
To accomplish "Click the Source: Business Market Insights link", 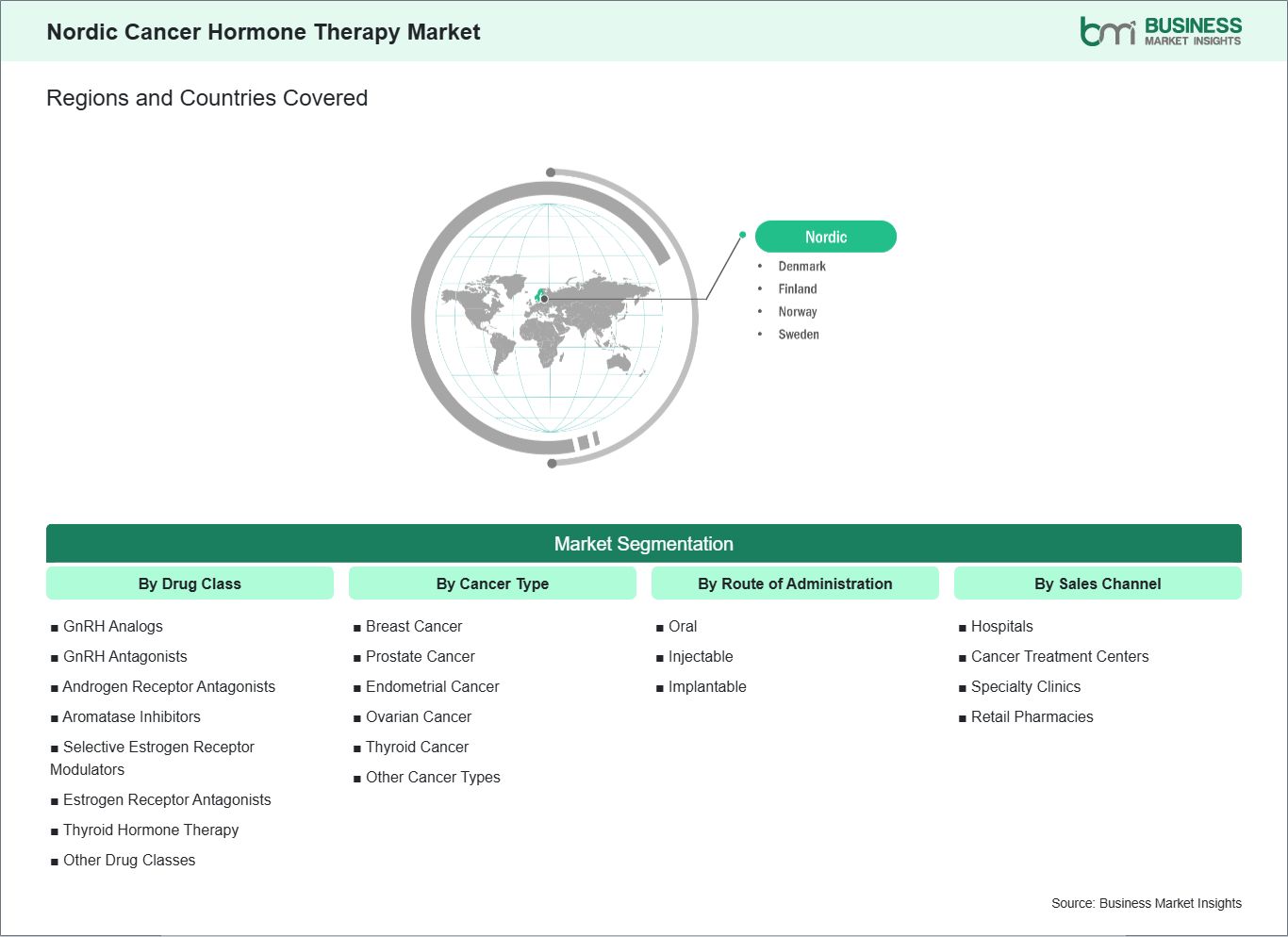I will [x=1147, y=902].
